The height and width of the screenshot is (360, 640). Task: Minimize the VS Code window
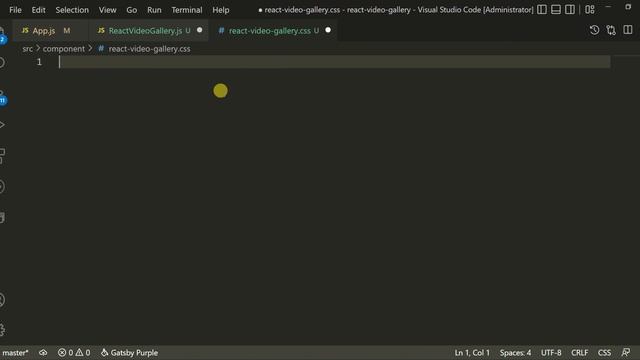coord(608,7)
